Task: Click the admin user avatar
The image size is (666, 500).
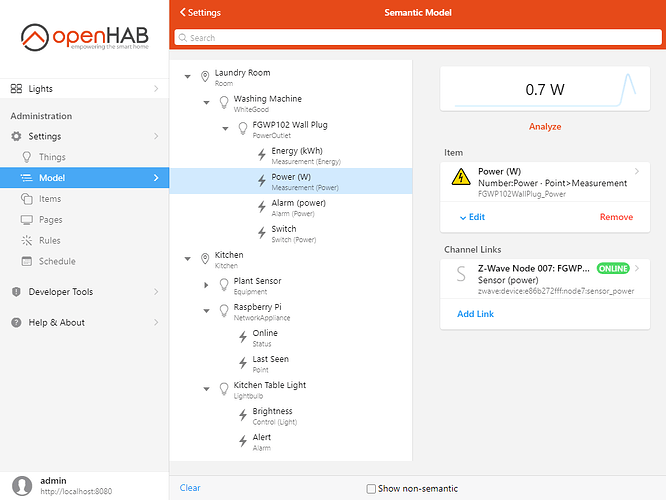Action: [x=22, y=486]
